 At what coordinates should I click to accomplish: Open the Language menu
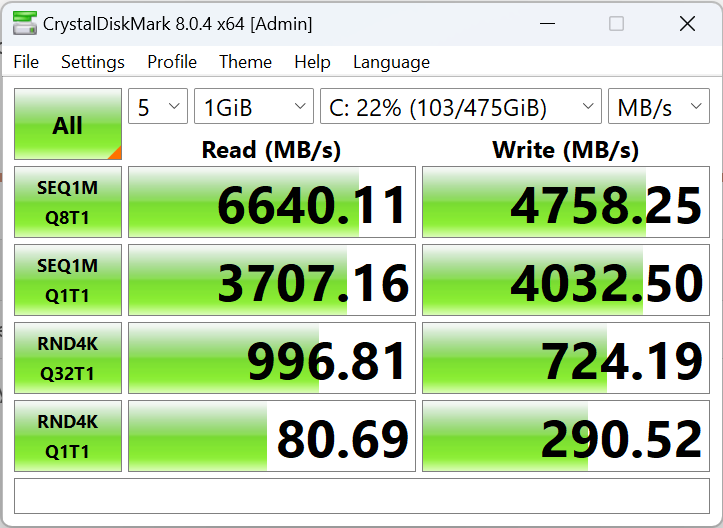(391, 62)
